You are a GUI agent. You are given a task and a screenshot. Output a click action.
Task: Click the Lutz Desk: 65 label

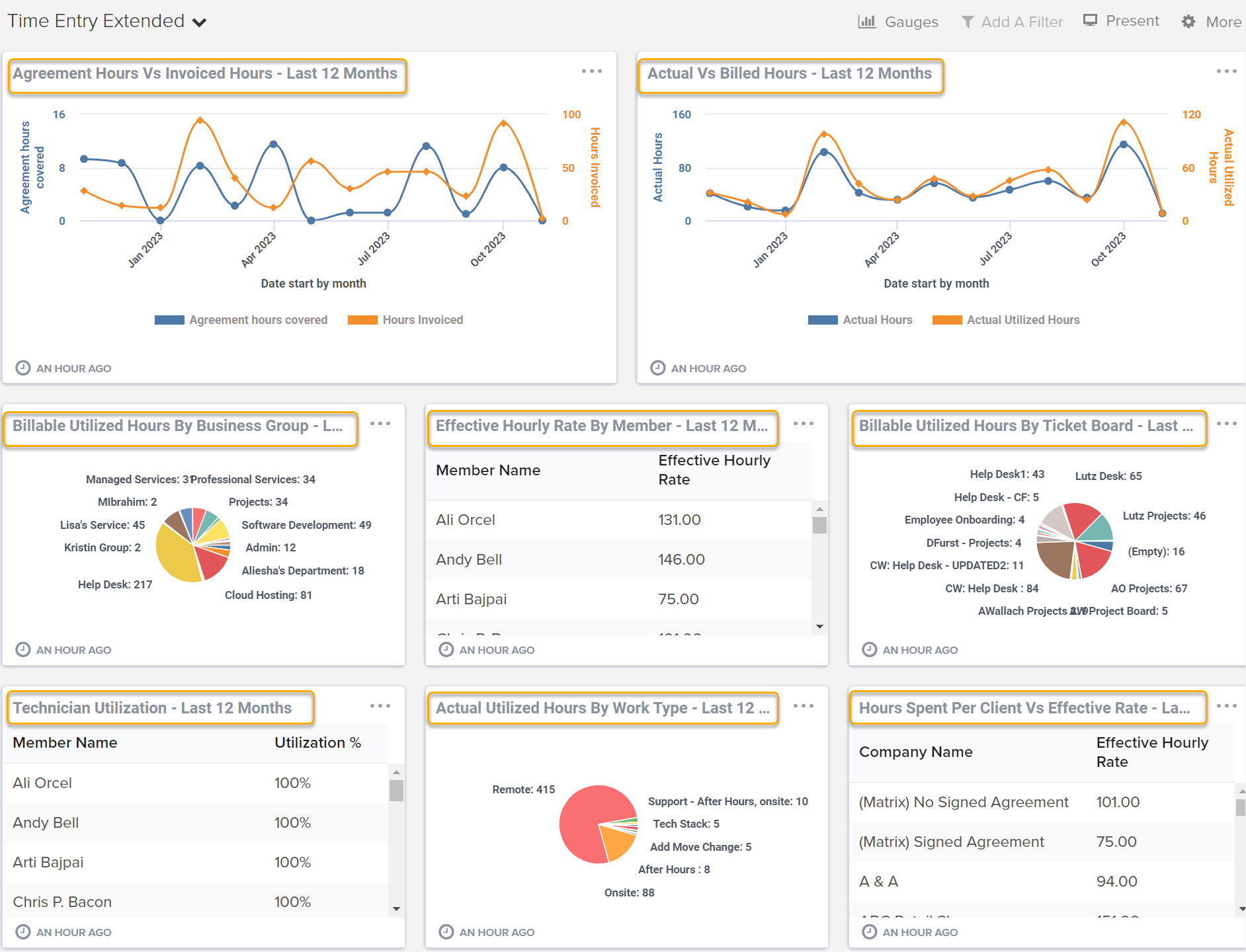pos(1108,476)
